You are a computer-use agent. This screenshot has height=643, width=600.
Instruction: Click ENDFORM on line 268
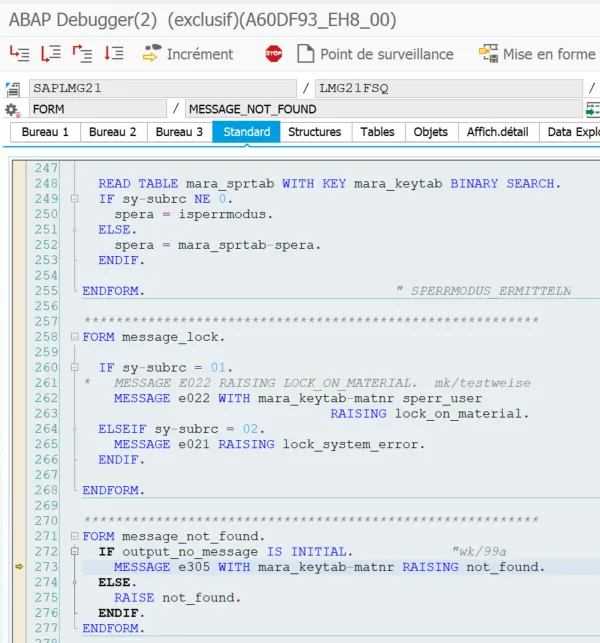(110, 490)
